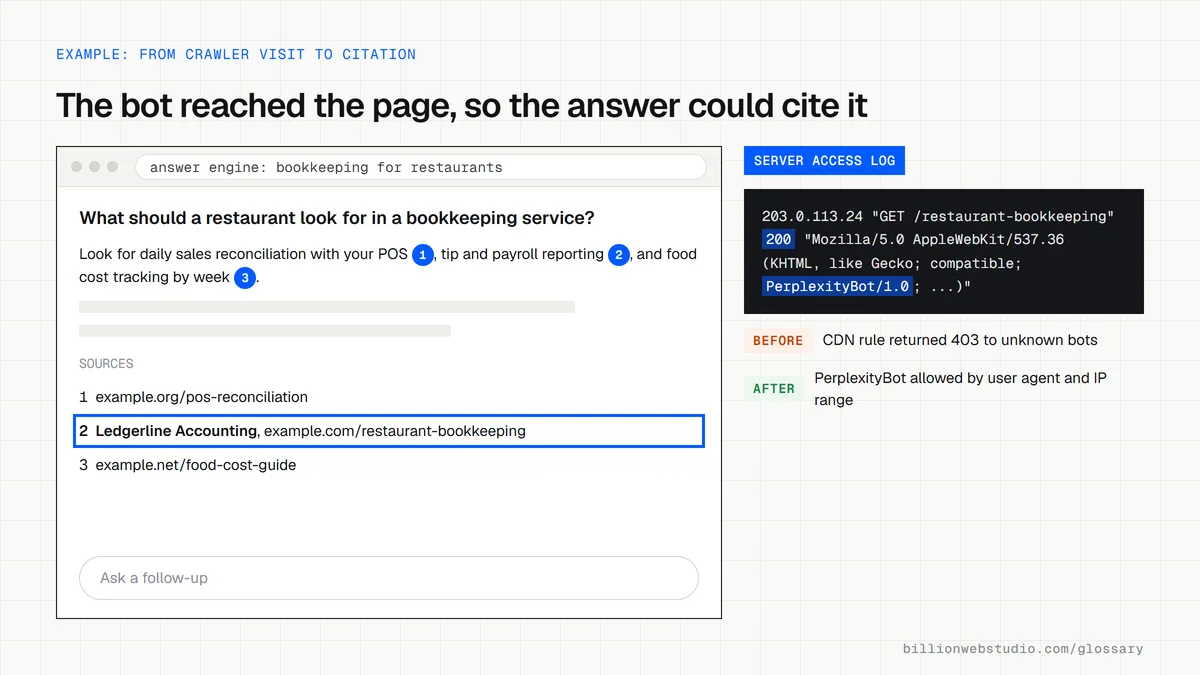Click the SOURCES heading
Viewport: 1200px width, 675px height.
click(106, 364)
